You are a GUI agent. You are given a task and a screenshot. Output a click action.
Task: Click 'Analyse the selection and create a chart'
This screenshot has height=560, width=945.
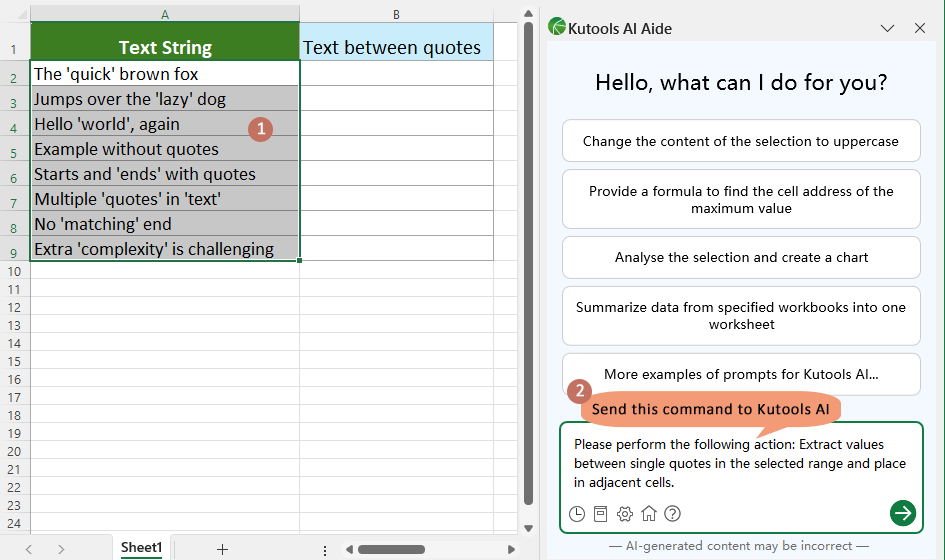coord(741,258)
